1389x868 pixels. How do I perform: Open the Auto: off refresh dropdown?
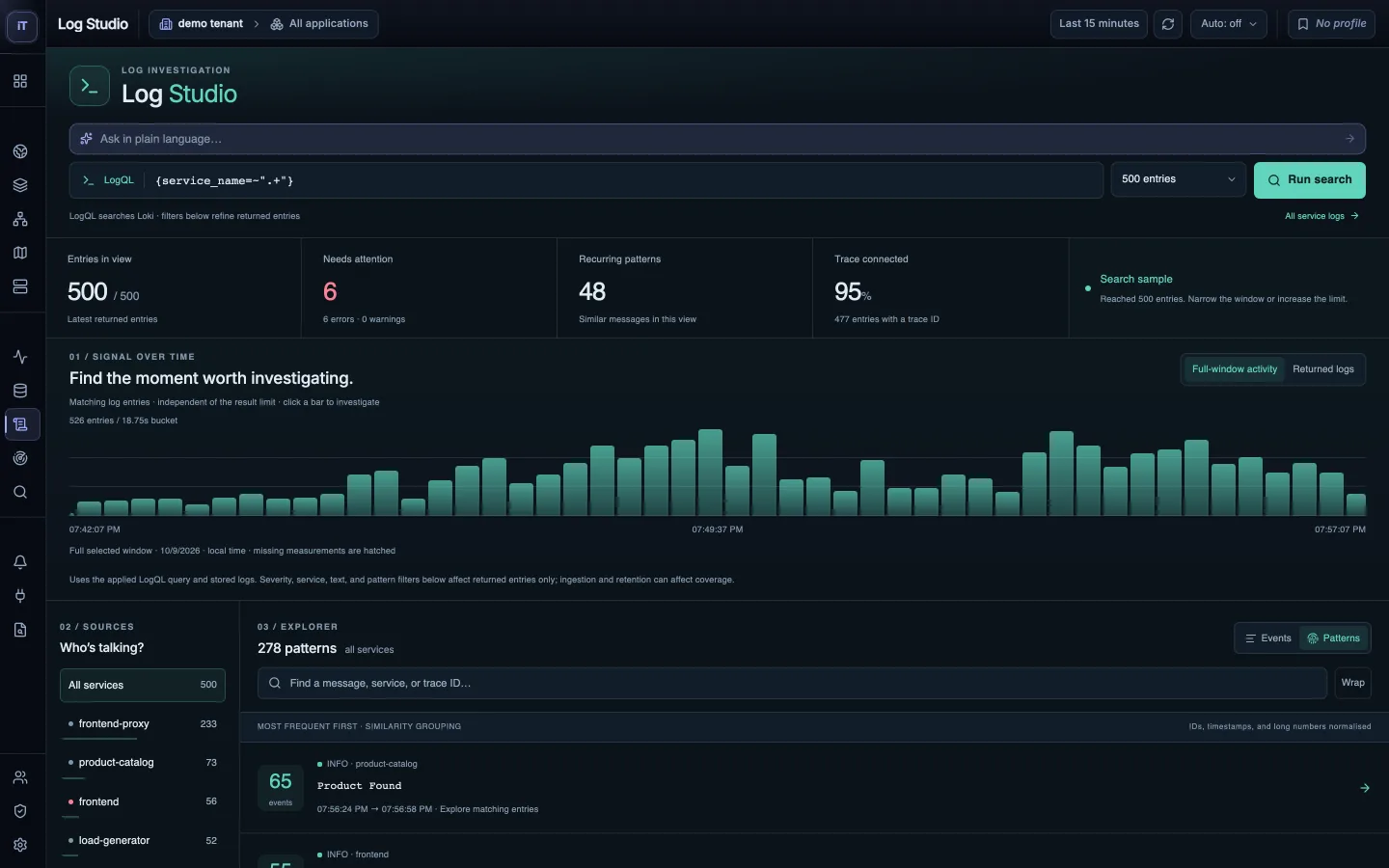pyautogui.click(x=1229, y=24)
